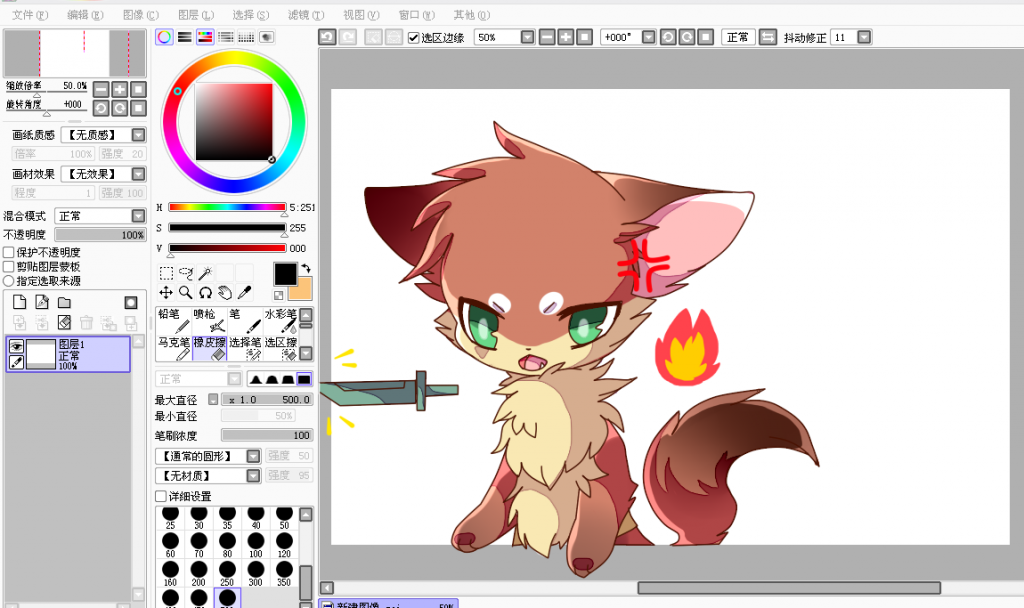Zoom in using navigator plus button
1024x608 pixels.
120,89
